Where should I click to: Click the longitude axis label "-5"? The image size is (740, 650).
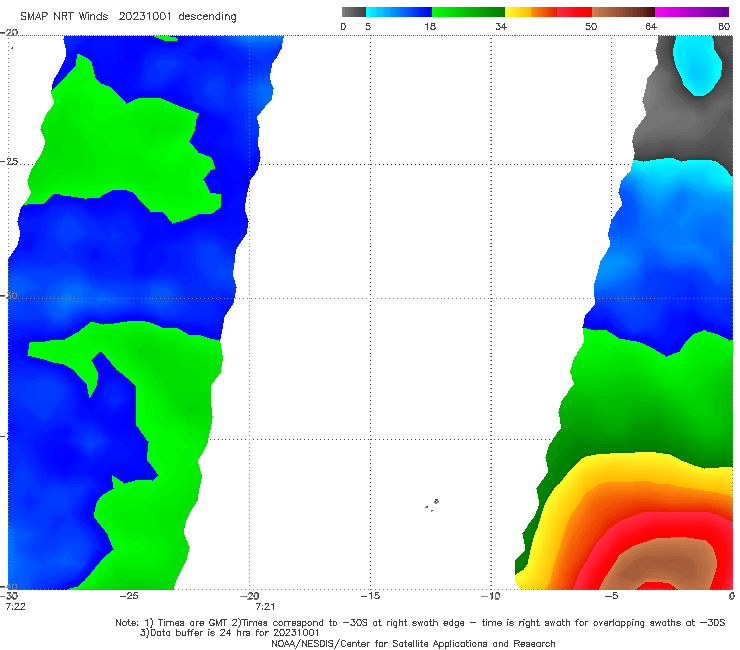point(611,596)
